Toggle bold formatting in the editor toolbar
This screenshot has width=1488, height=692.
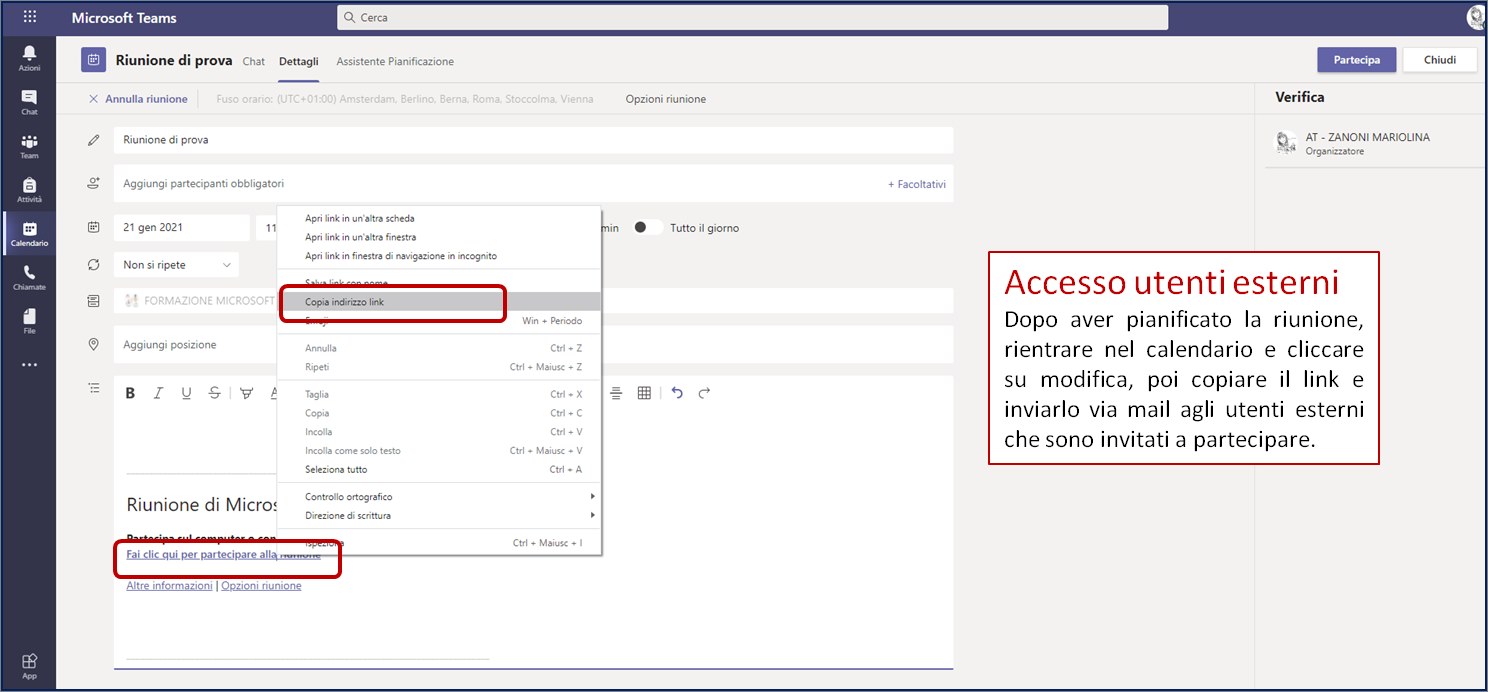point(130,393)
